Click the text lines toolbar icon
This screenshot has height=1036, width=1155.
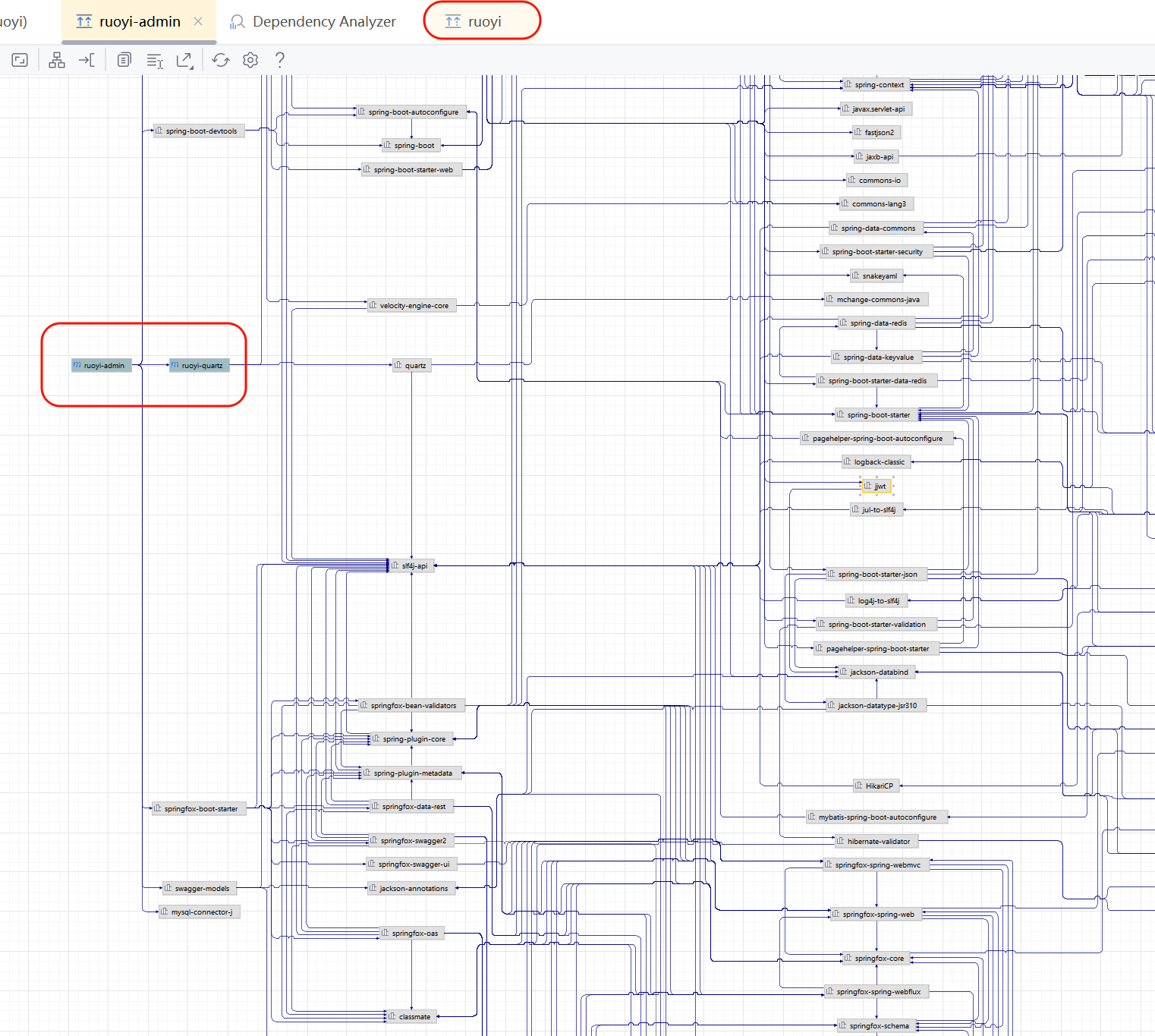tap(155, 61)
